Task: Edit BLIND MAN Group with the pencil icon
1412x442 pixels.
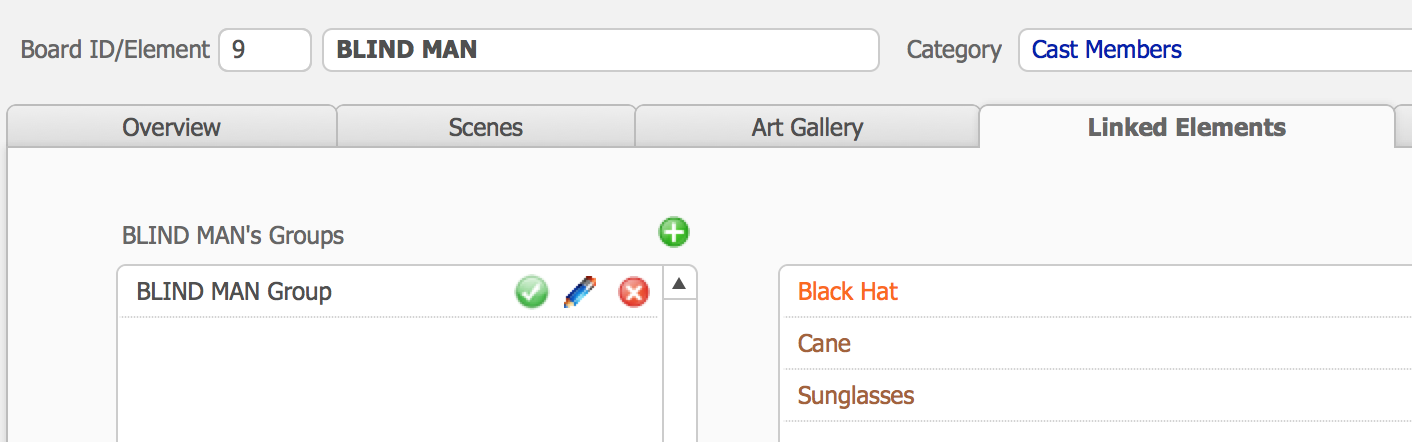Action: tap(580, 292)
